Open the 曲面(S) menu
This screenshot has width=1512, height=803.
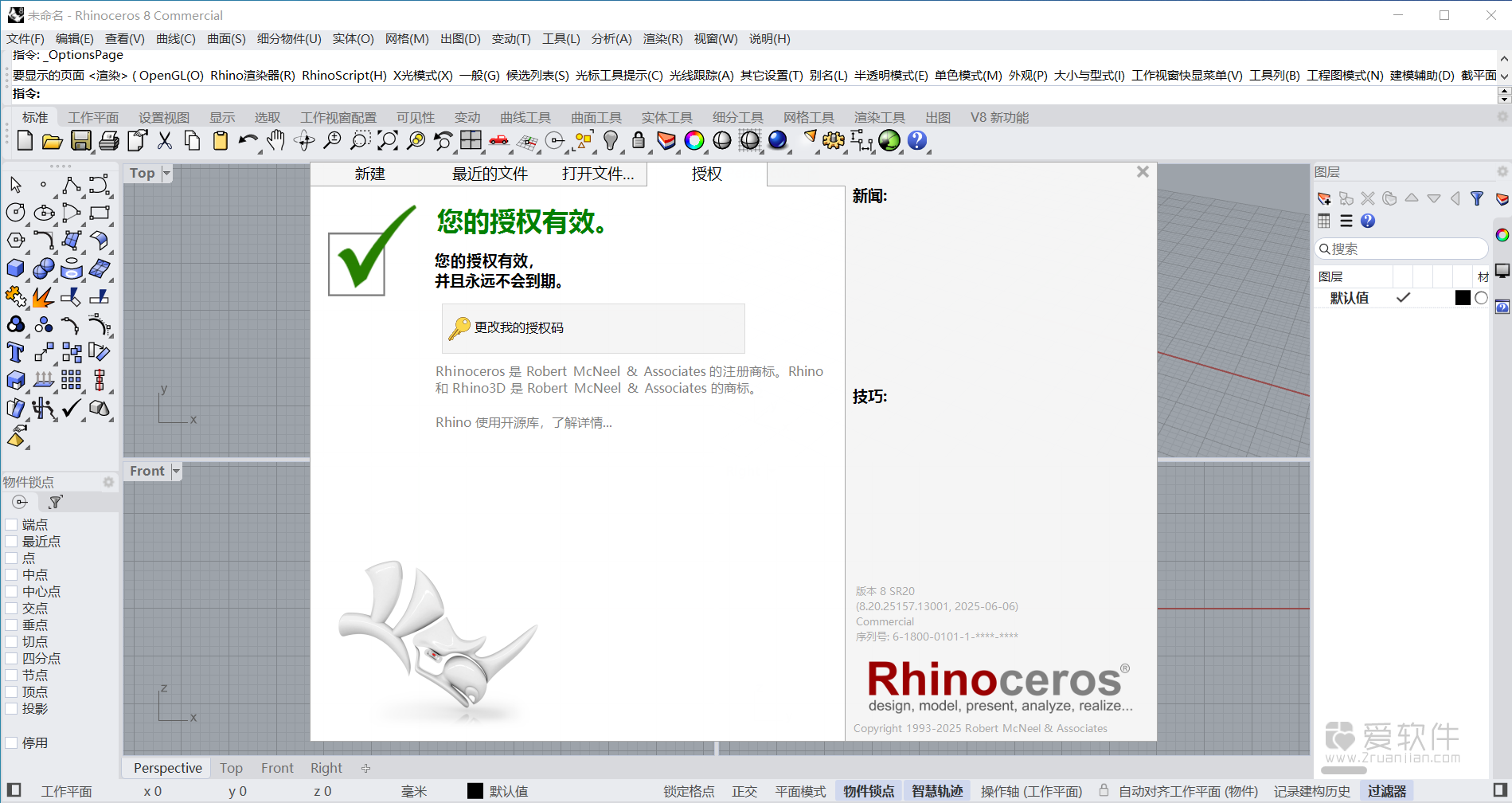click(x=226, y=38)
